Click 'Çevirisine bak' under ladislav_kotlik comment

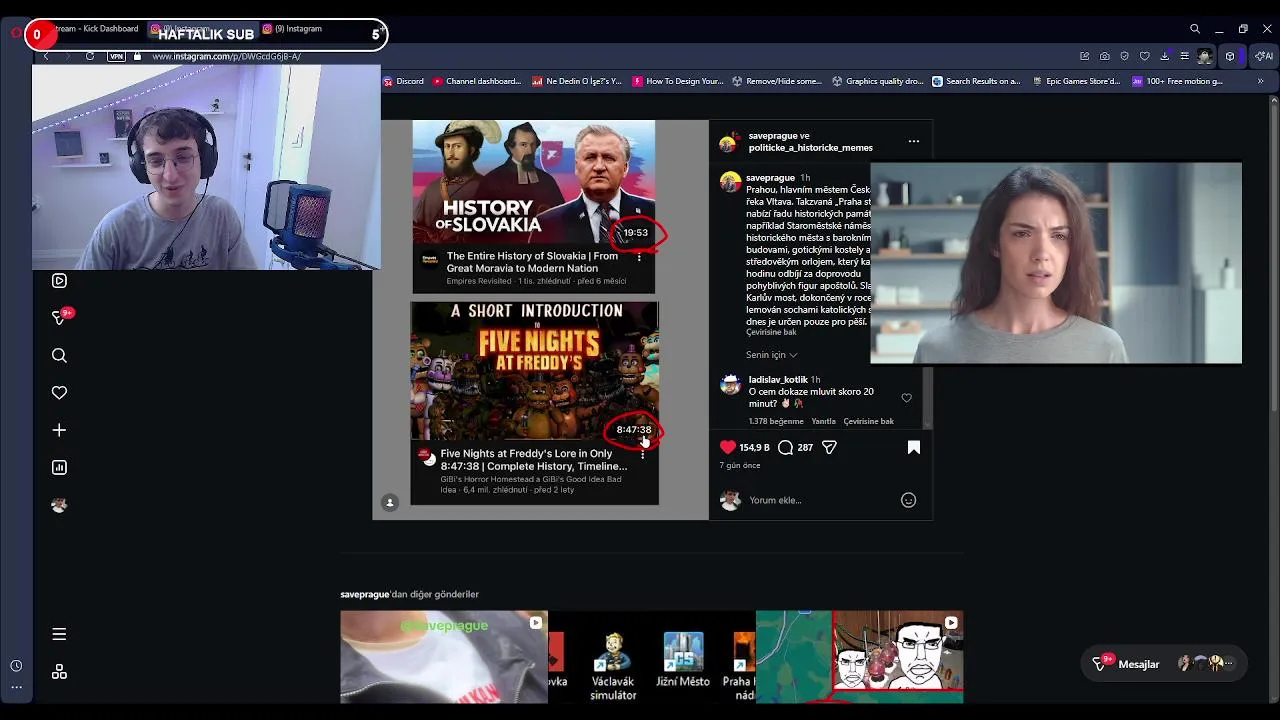(x=868, y=422)
